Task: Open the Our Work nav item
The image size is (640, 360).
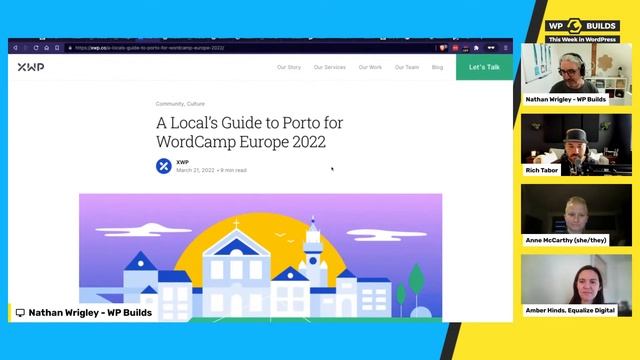Action: [370, 67]
